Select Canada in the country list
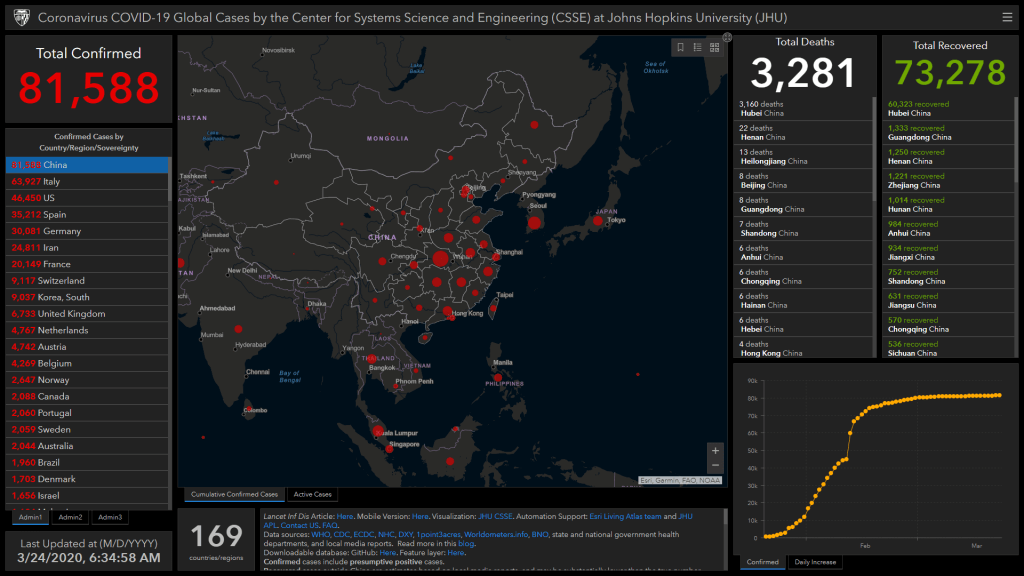 point(87,396)
